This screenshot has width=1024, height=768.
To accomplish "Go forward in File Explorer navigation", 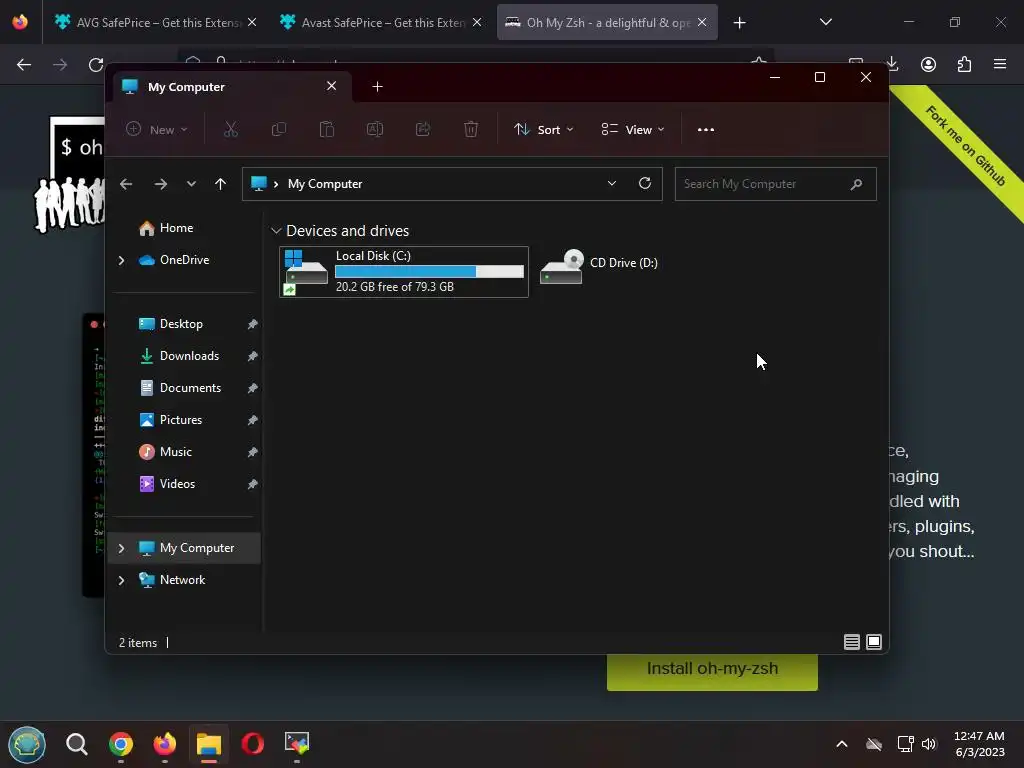I will [x=161, y=184].
